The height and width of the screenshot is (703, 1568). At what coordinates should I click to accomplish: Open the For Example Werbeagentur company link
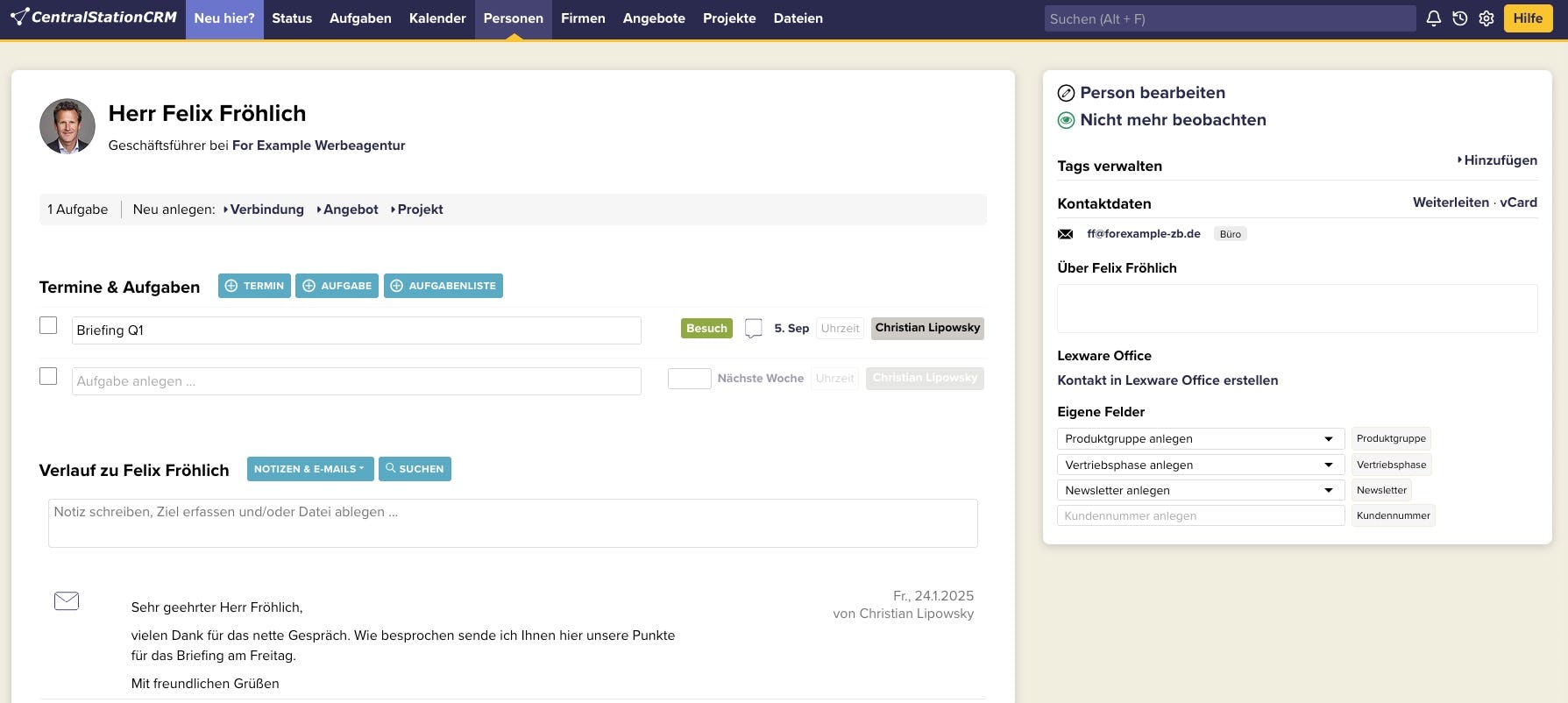(318, 146)
